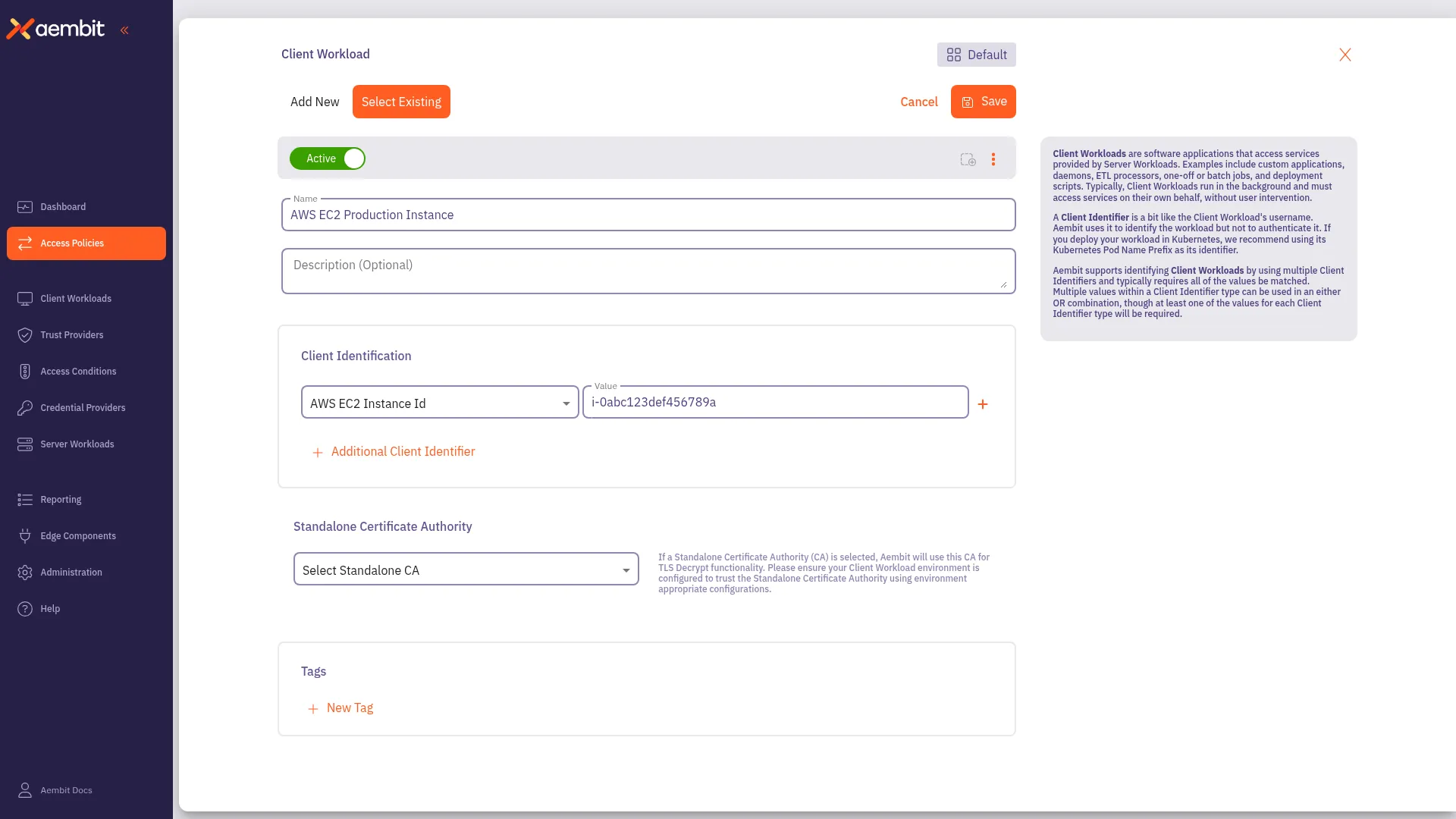Screen dimensions: 1456x819
Task: Click the Dashboard chart icon
Action: click(25, 207)
